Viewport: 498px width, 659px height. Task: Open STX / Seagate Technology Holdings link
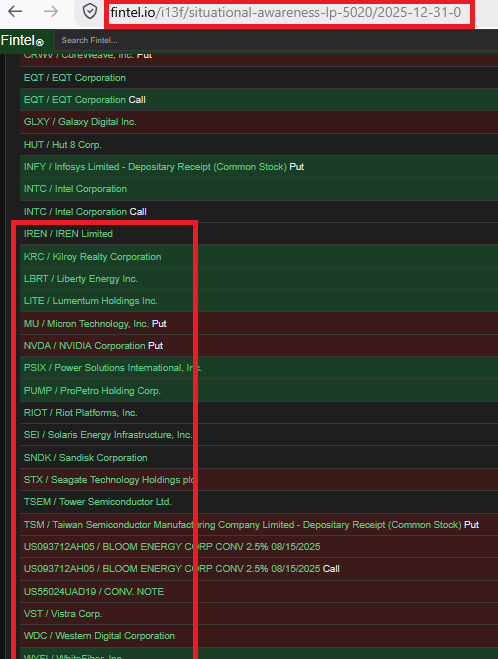[x=108, y=480]
